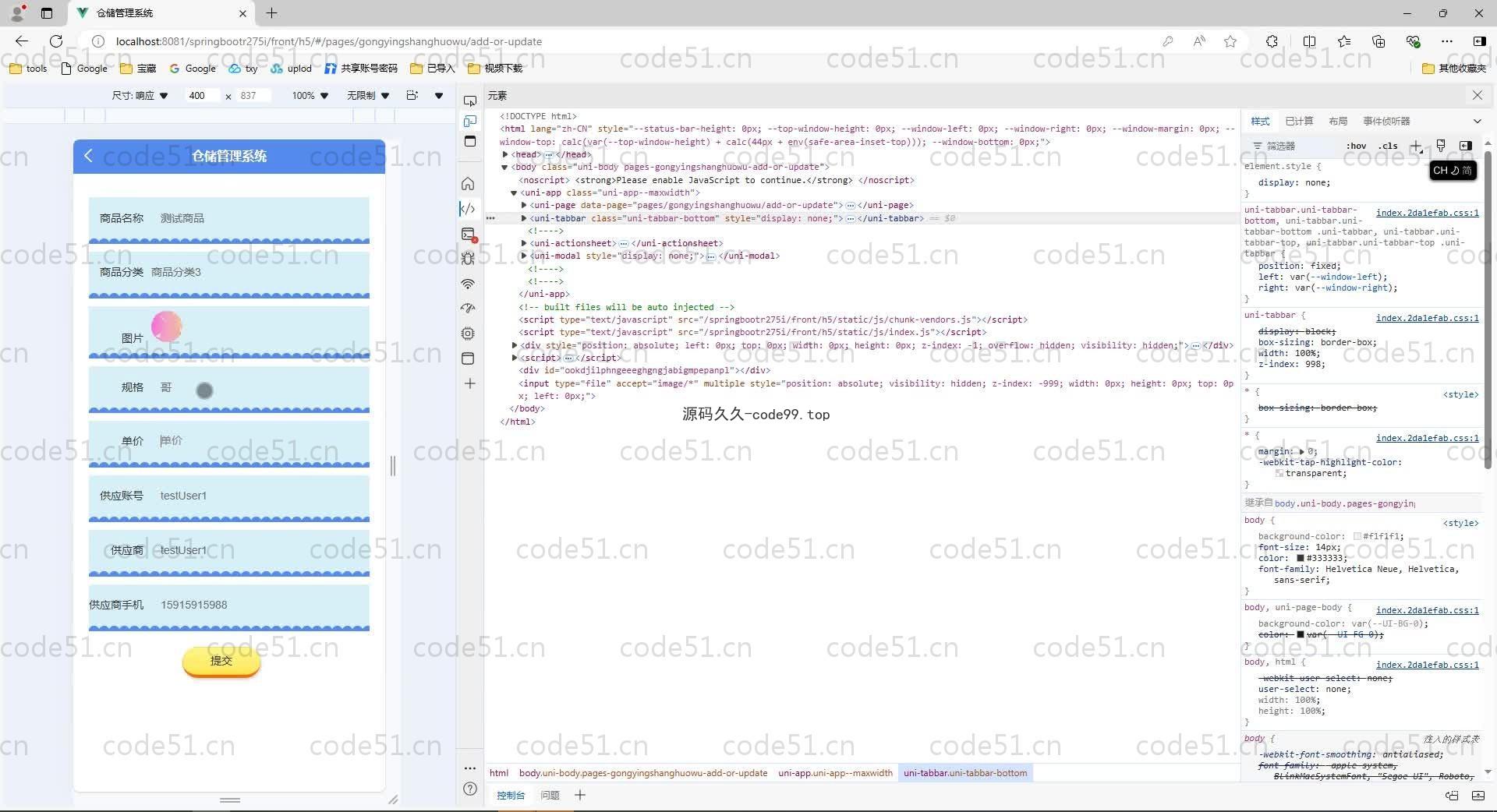Click the transparent highlight color swatch
This screenshot has height=812, width=1497.
click(x=1279, y=473)
